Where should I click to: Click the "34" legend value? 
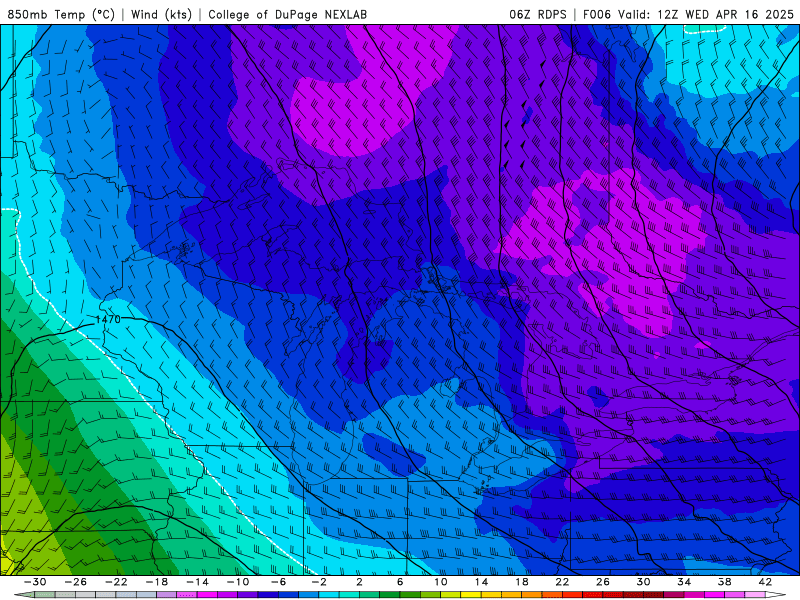click(684, 582)
